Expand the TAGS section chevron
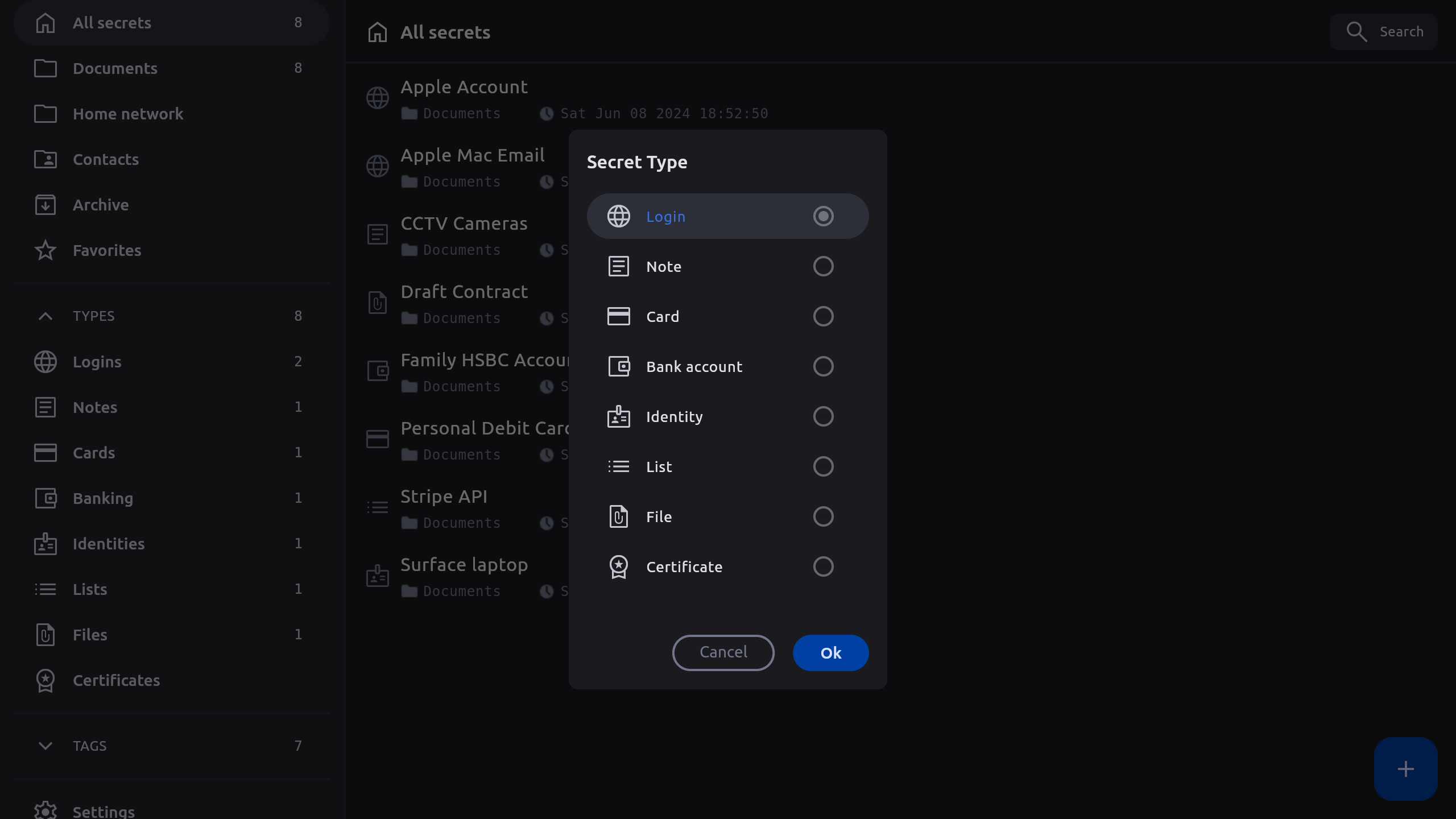 coord(45,746)
